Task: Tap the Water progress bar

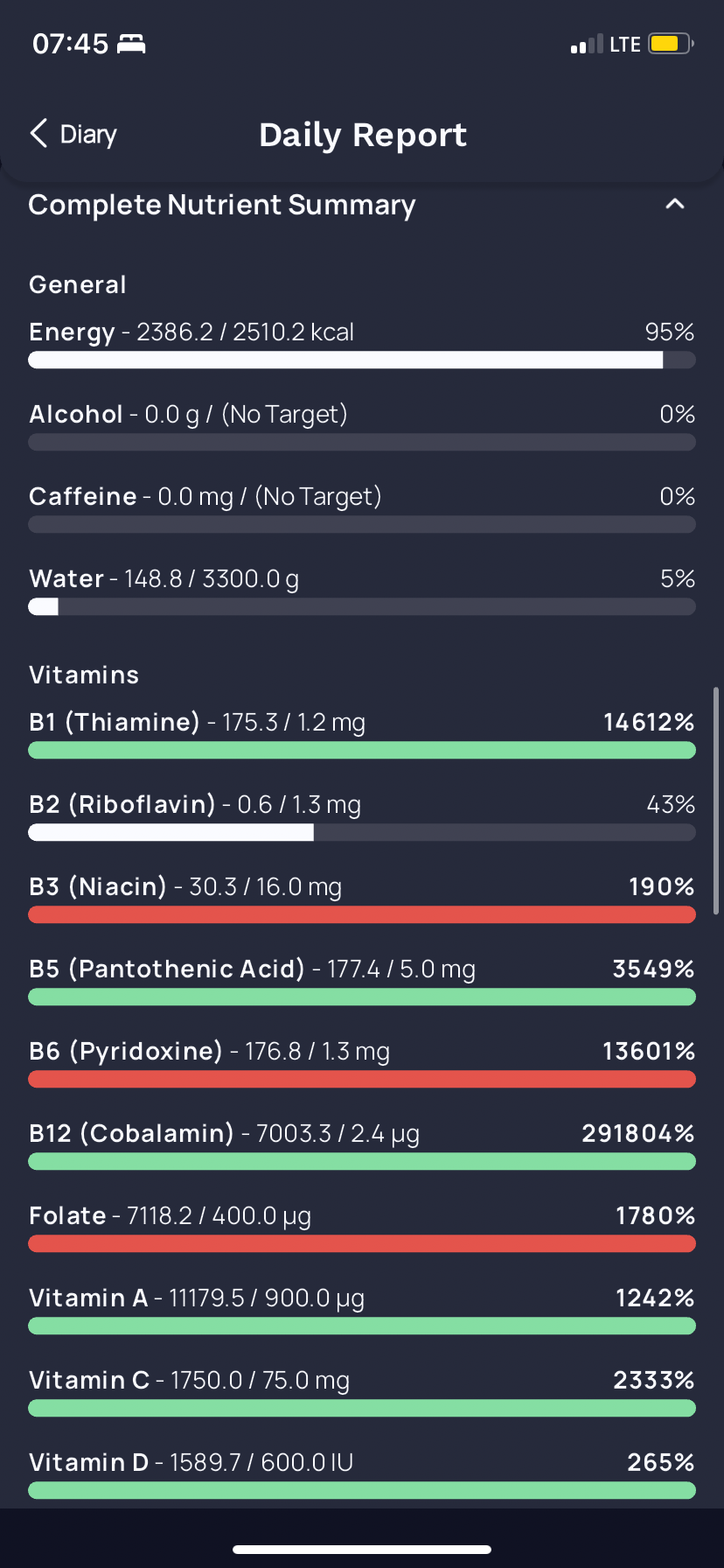Action: [362, 607]
